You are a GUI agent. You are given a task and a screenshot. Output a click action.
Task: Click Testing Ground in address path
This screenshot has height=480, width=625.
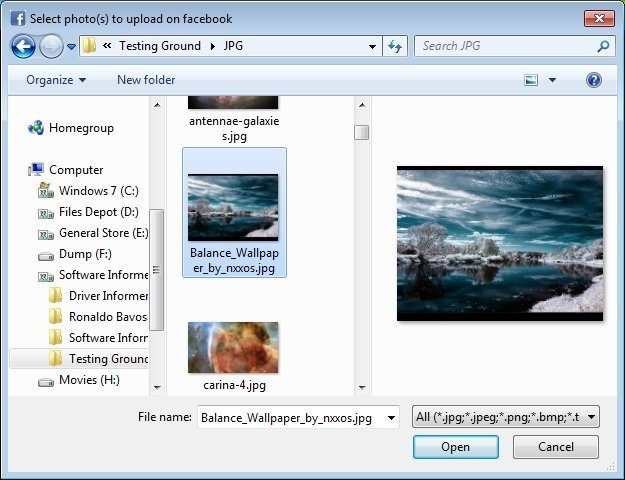(x=159, y=46)
